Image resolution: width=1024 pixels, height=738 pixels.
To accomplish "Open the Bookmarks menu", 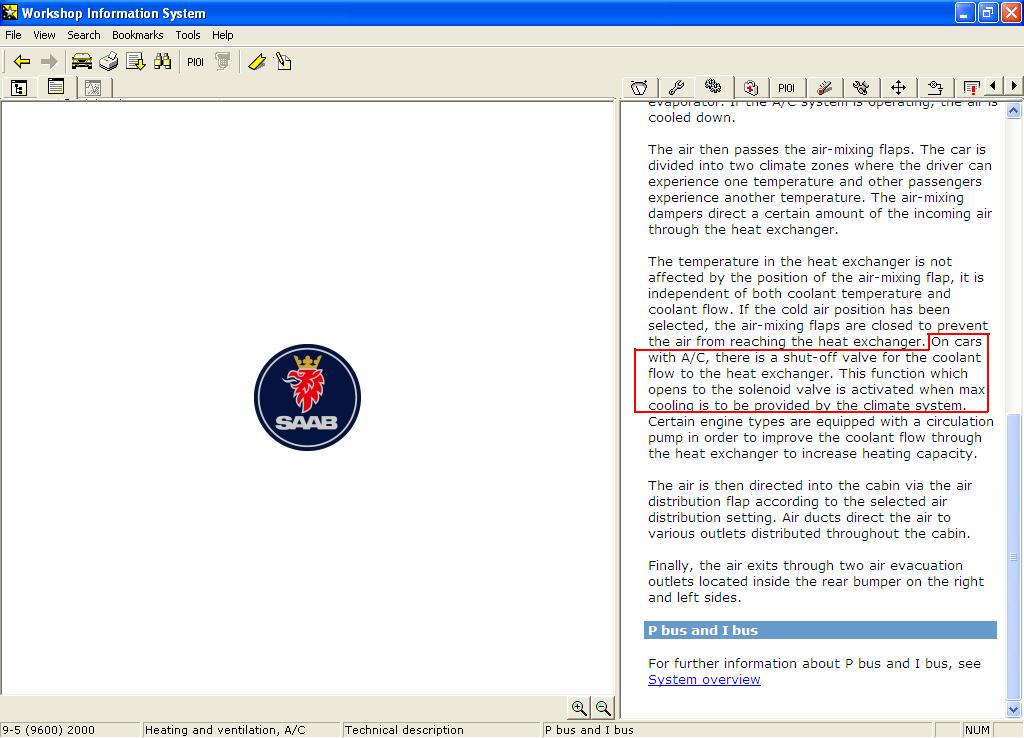I will (137, 35).
